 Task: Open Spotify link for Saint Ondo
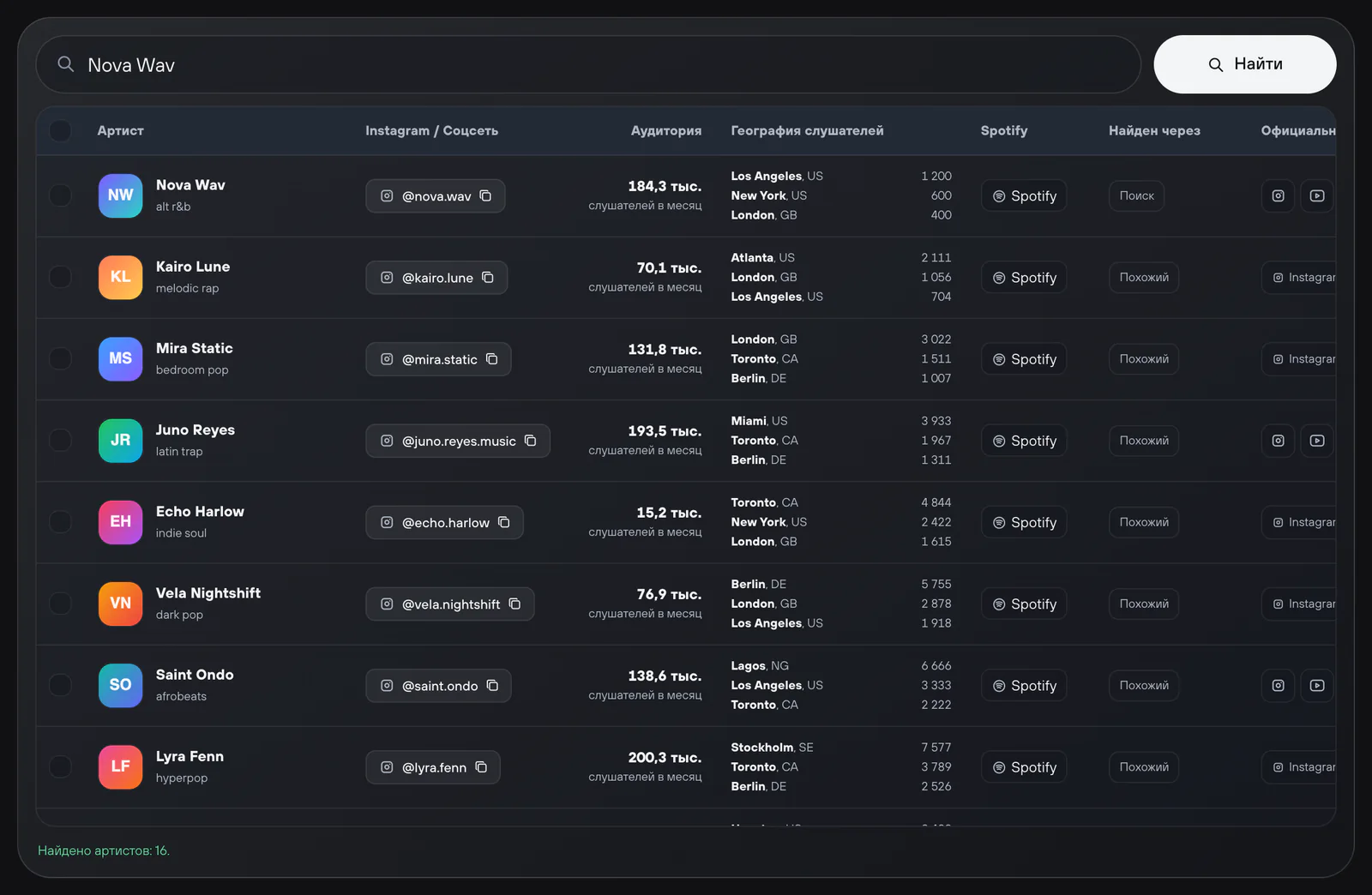coord(1024,686)
